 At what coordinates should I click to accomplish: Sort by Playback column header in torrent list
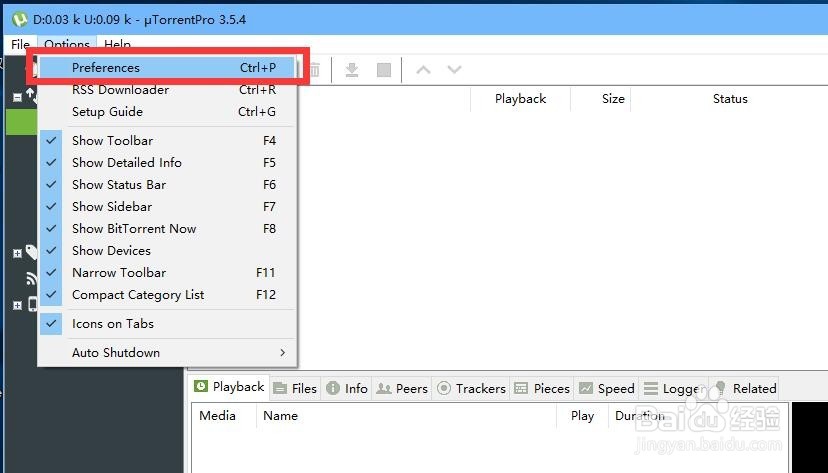pyautogui.click(x=520, y=99)
